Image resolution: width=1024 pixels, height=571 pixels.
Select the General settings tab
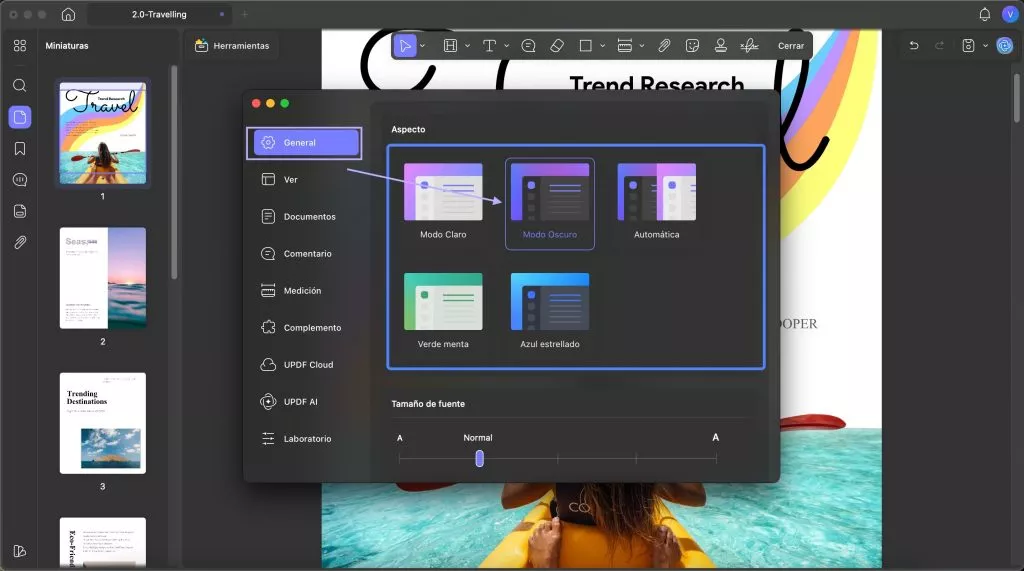click(304, 142)
